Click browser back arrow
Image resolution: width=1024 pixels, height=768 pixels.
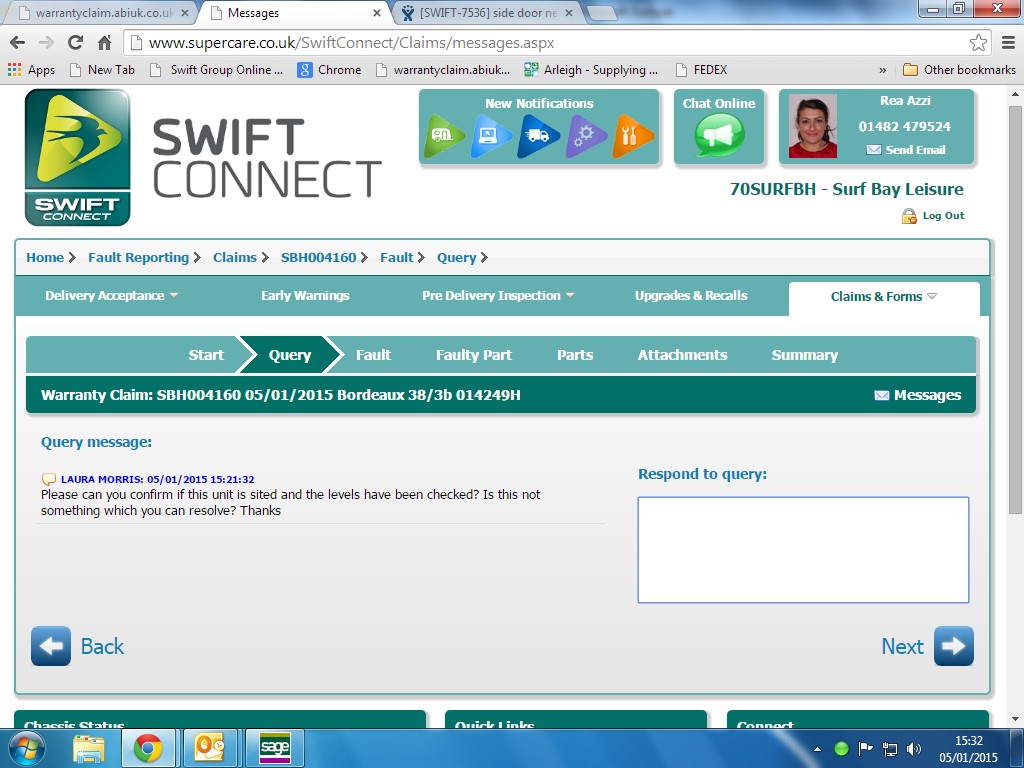click(x=18, y=43)
